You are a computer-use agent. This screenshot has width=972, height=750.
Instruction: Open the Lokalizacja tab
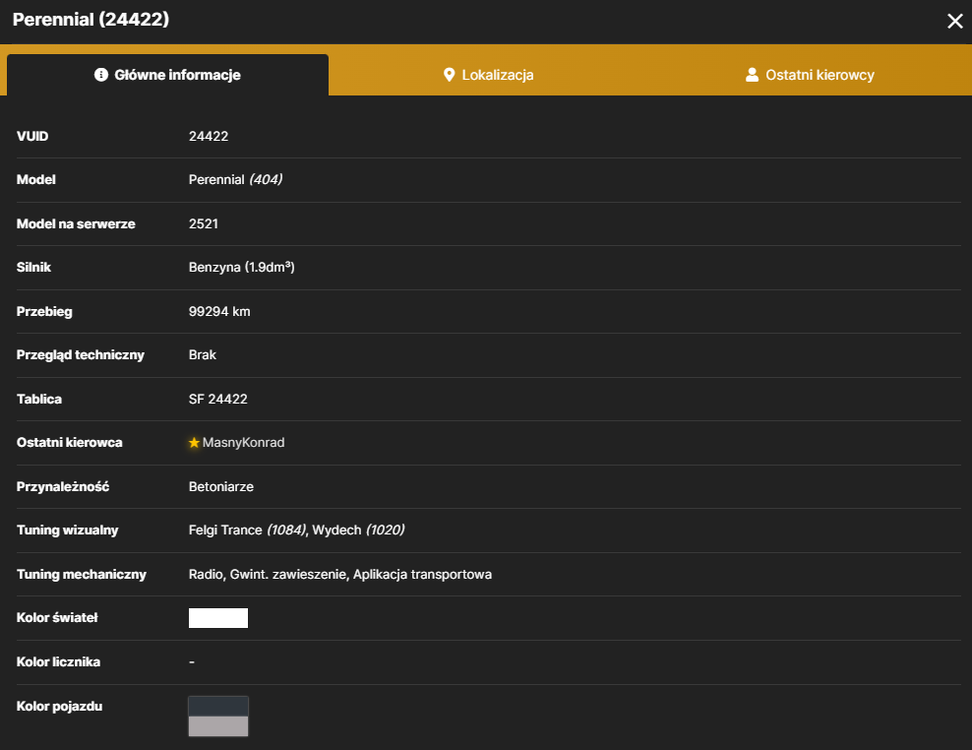tap(488, 75)
